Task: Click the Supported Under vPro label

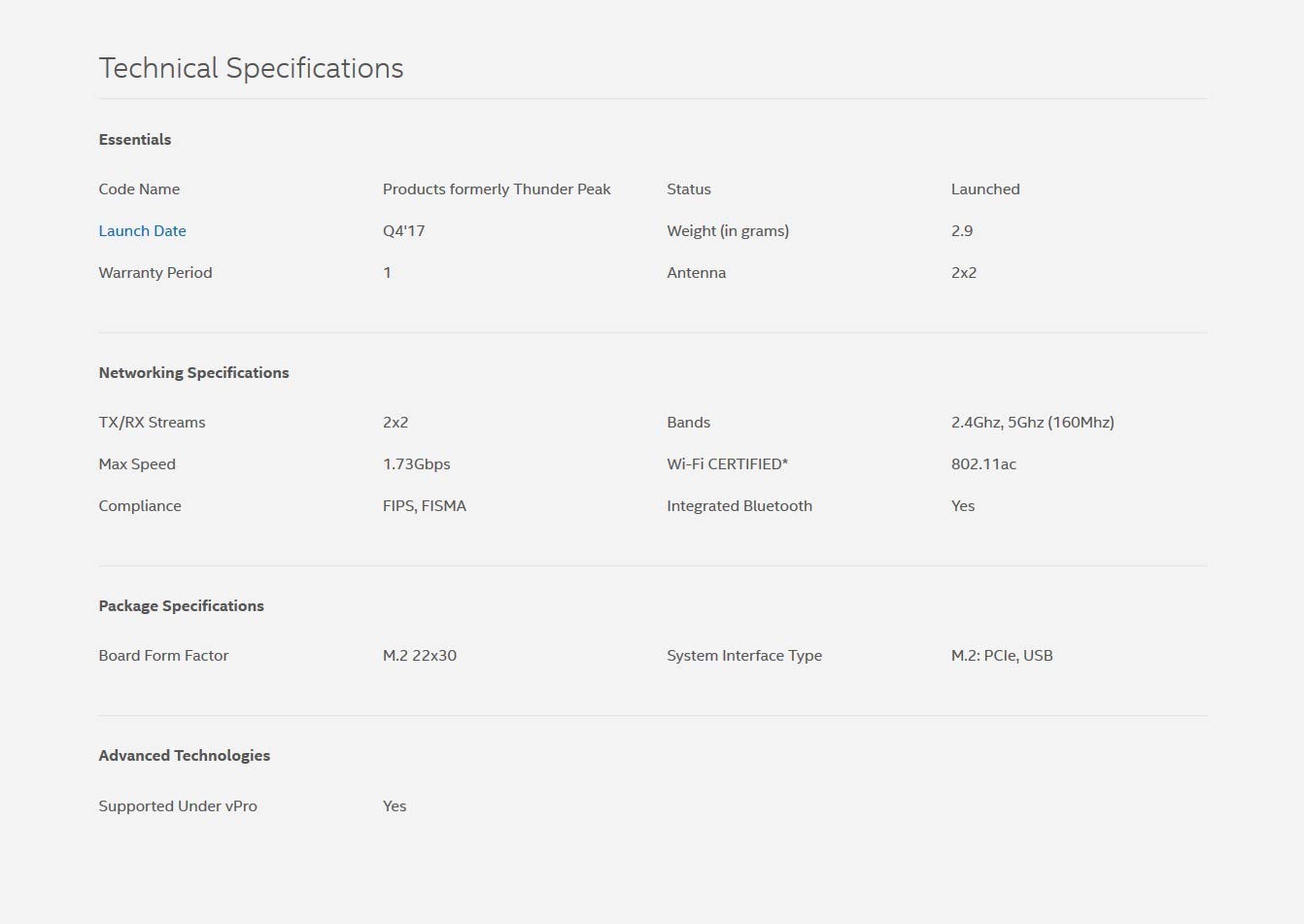Action: point(178,806)
